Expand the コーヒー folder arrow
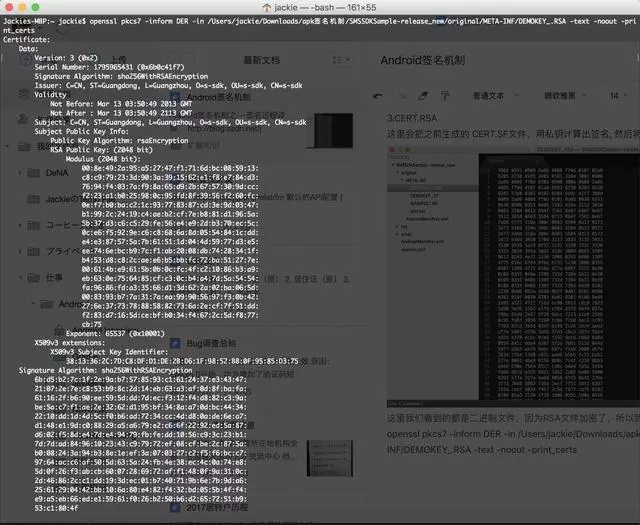This screenshot has width=640, height=525. pos(20,225)
